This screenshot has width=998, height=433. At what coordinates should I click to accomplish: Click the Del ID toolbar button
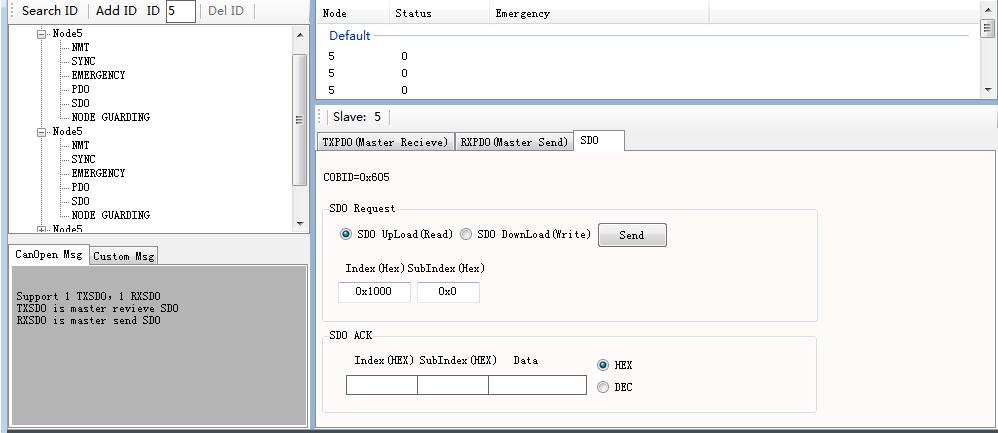tap(225, 11)
